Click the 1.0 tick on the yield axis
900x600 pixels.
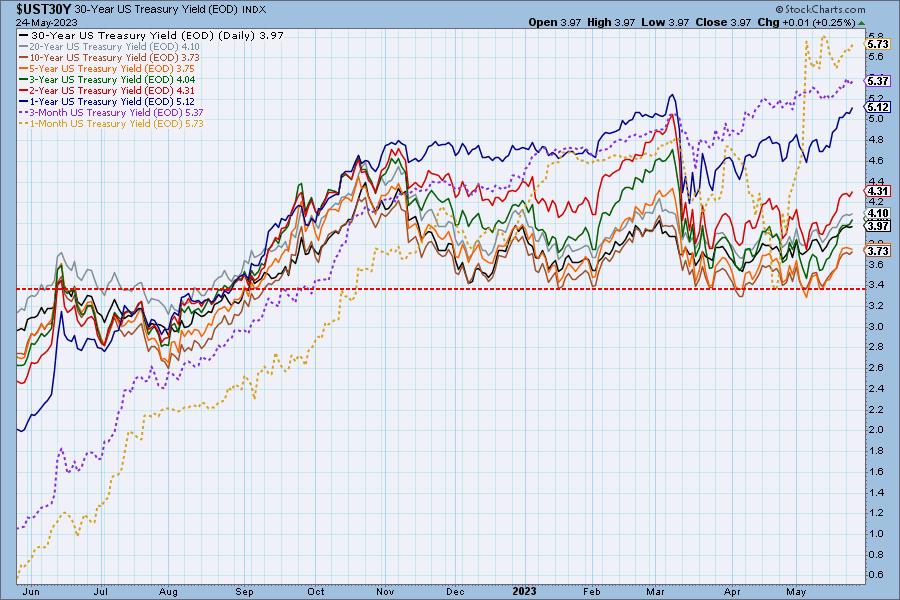click(x=876, y=533)
